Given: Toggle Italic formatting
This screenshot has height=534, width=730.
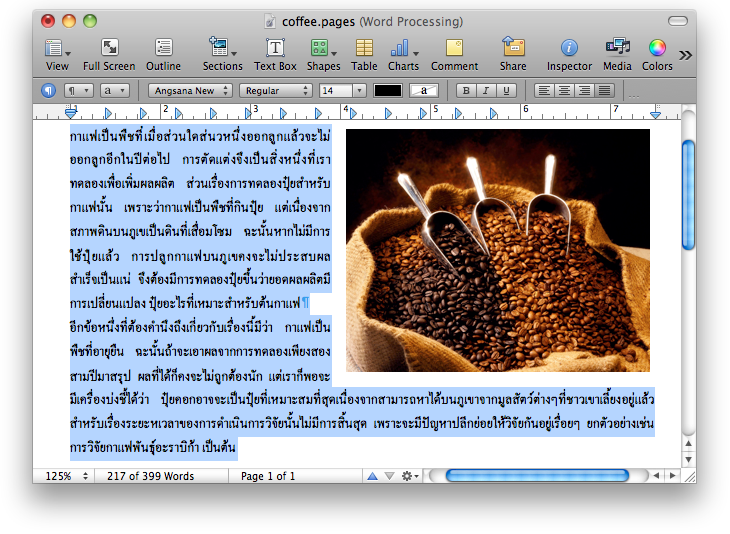Looking at the screenshot, I should (x=486, y=90).
